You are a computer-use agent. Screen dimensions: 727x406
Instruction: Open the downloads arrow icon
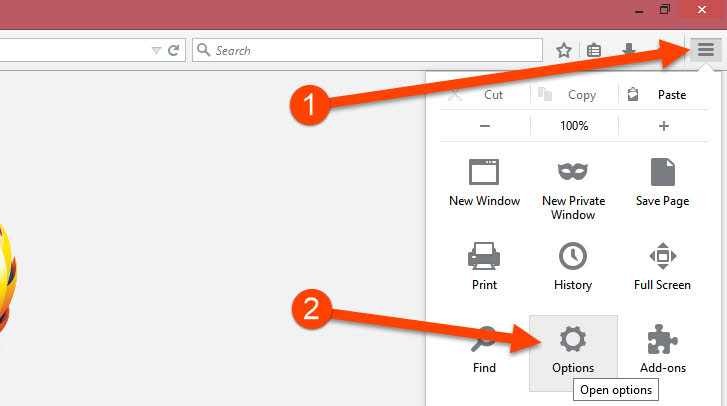tap(629, 49)
